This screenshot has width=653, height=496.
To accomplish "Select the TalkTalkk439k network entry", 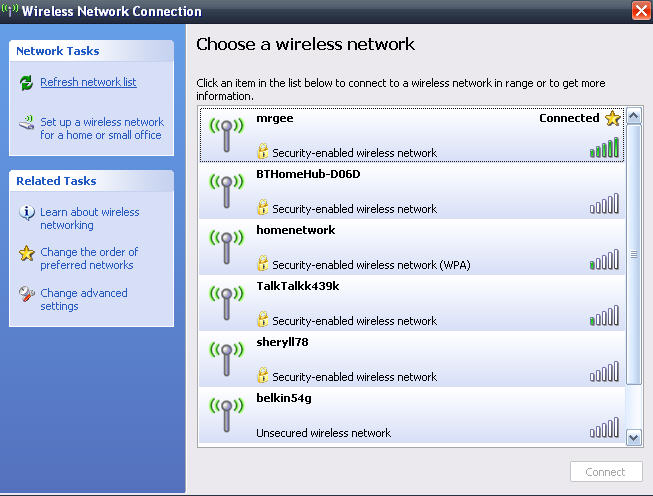I will click(412, 303).
